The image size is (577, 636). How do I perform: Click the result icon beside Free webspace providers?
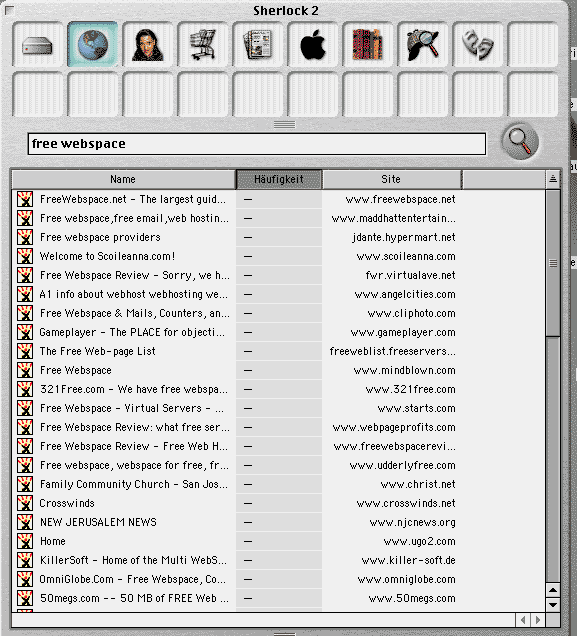[25, 237]
